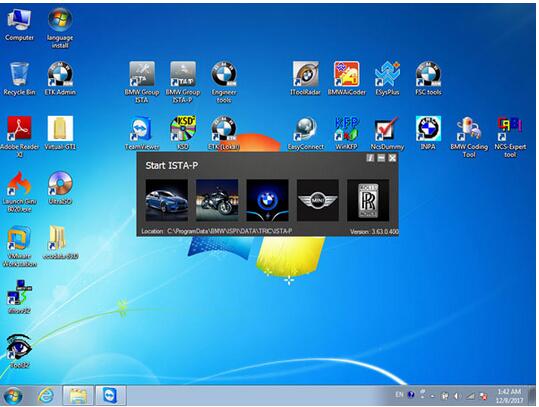Click the info button in Start ISTA-P

click(370, 158)
